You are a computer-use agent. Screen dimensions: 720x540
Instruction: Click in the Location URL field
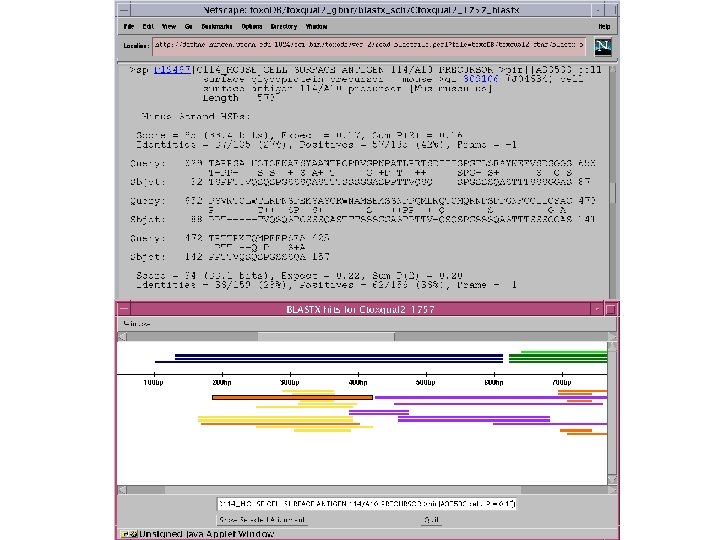click(x=369, y=45)
